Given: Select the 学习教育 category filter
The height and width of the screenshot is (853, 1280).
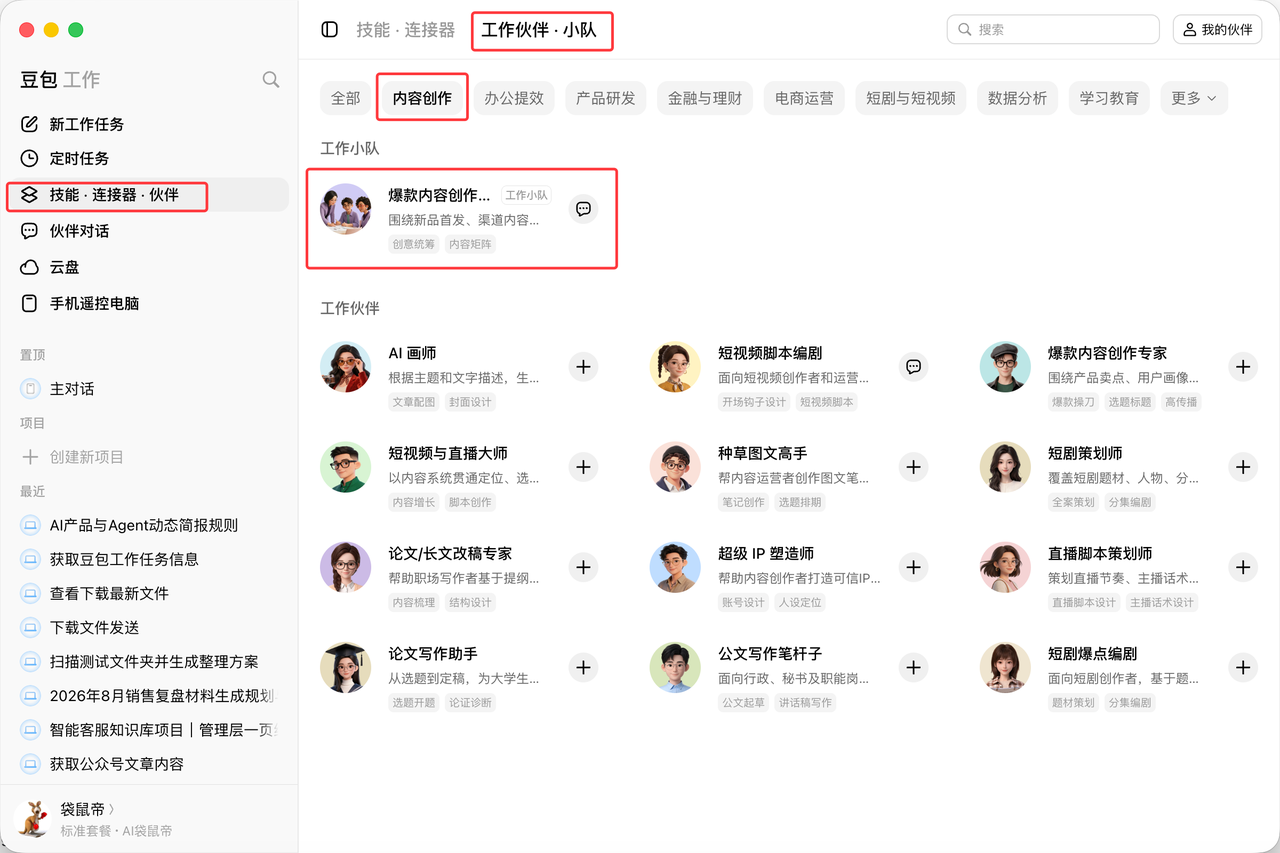Looking at the screenshot, I should tap(1109, 98).
